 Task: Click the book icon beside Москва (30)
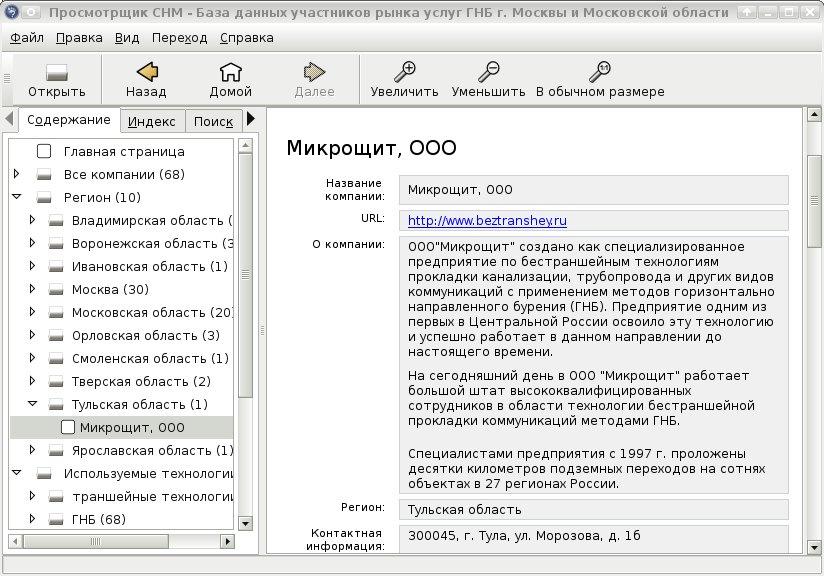56,290
